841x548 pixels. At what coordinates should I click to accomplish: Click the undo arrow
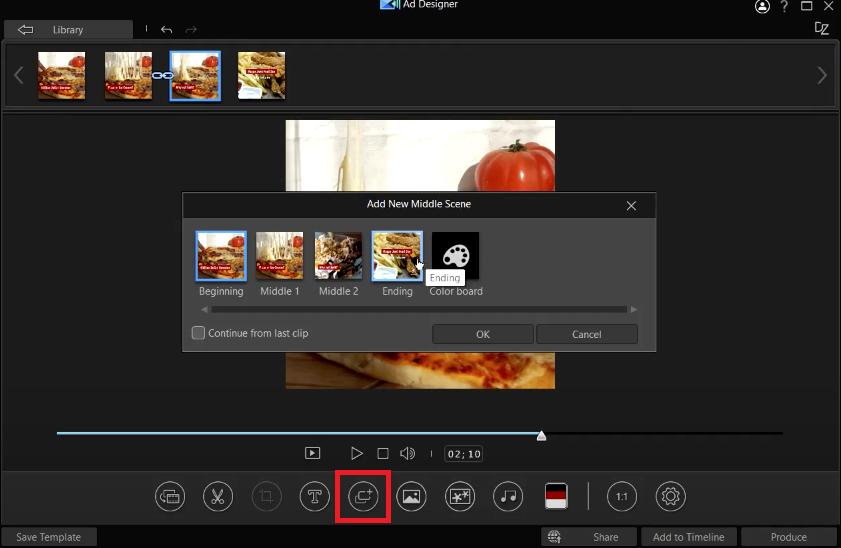point(166,30)
